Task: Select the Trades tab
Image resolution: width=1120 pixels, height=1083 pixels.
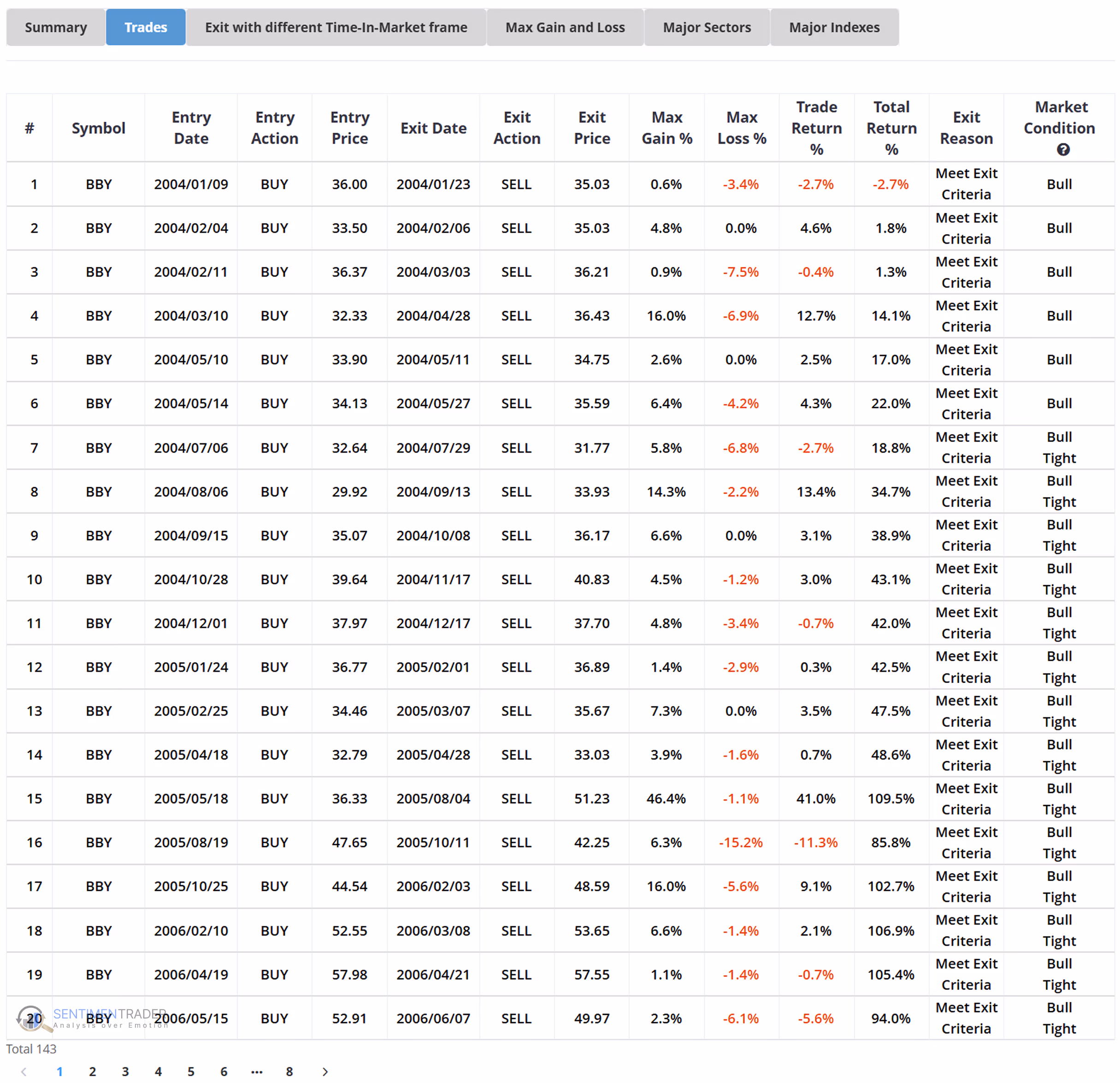Action: (x=146, y=28)
